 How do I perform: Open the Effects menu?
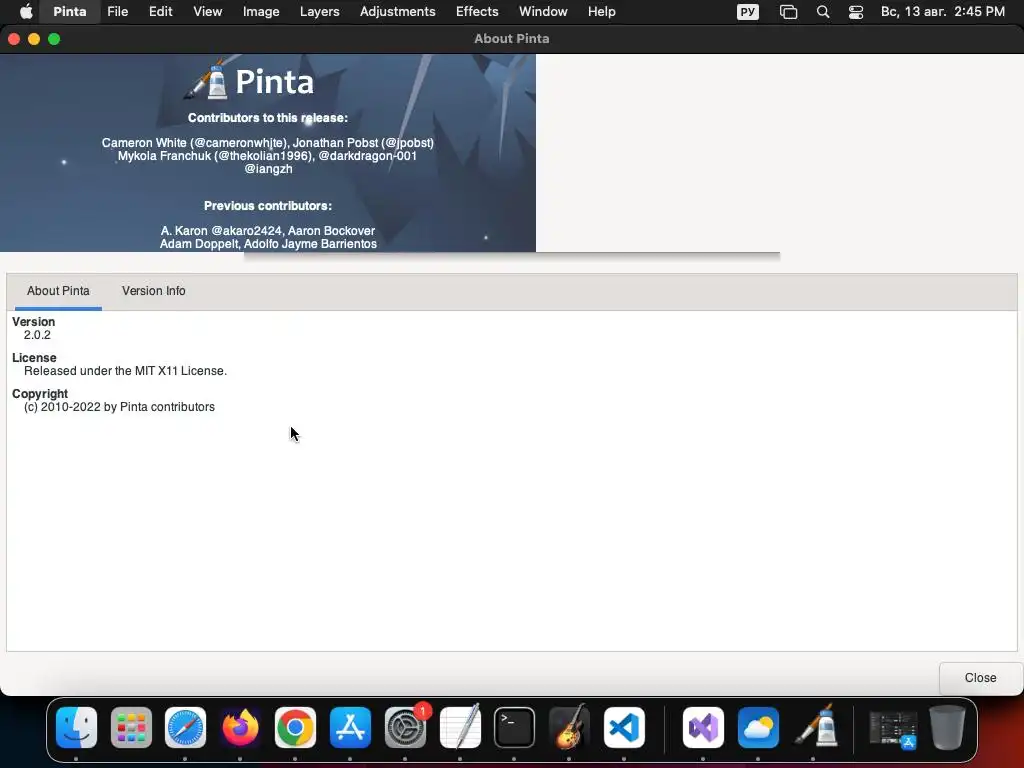tap(477, 12)
